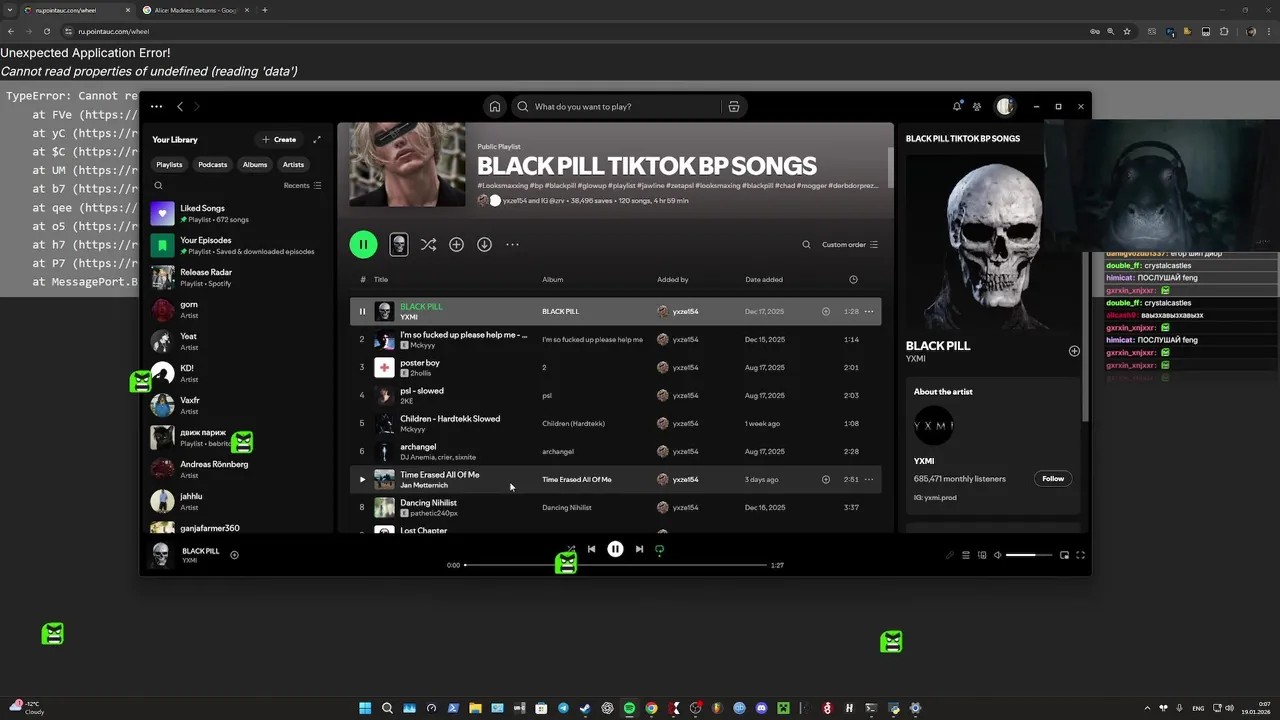Open Discord from the taskbar

tap(761, 708)
